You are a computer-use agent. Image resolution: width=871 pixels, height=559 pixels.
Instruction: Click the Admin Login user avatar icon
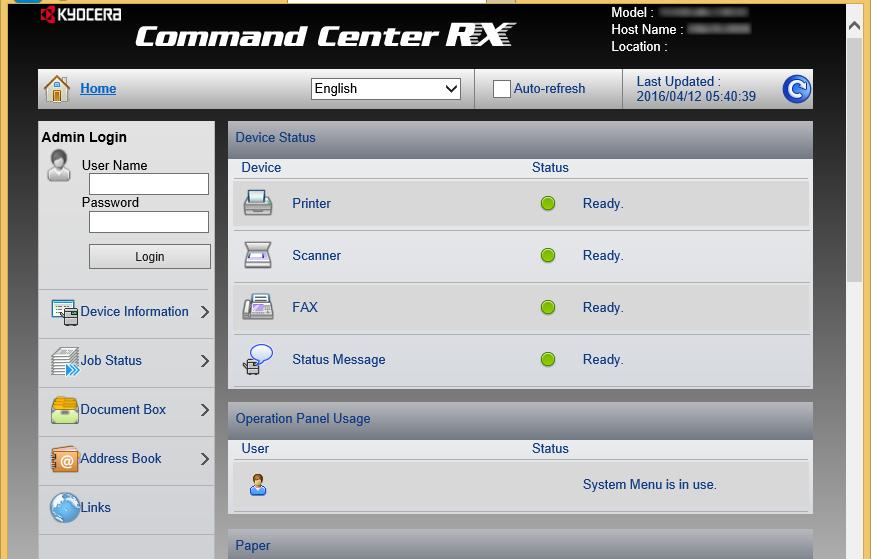click(59, 166)
